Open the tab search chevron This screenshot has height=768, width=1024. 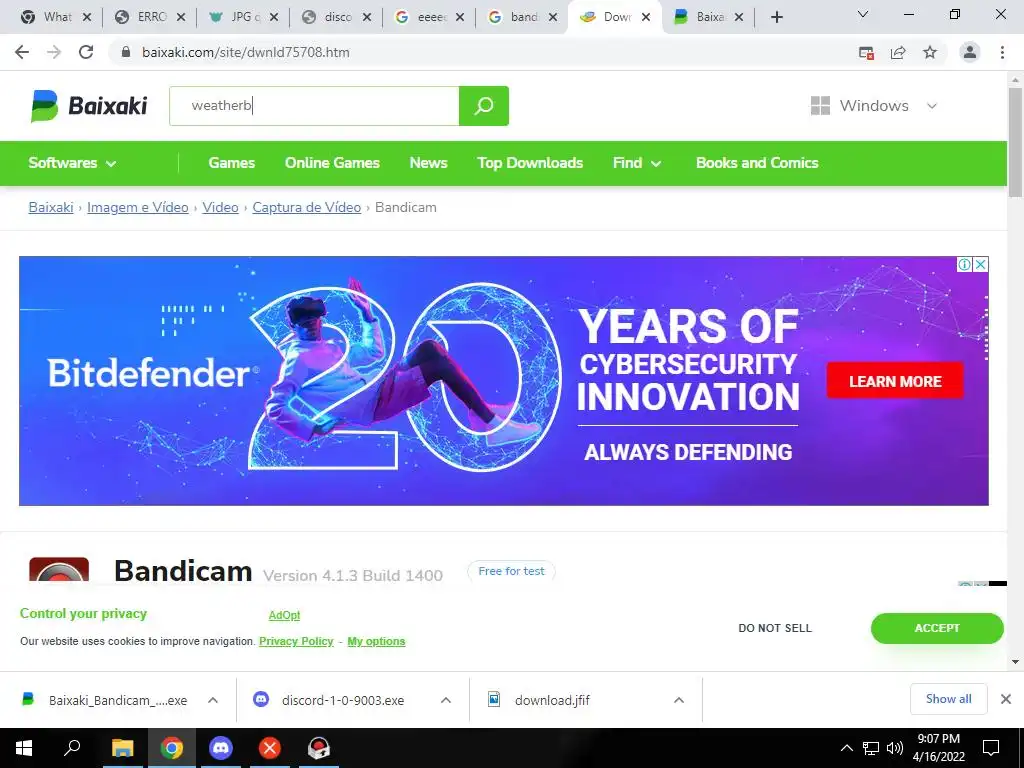click(863, 14)
